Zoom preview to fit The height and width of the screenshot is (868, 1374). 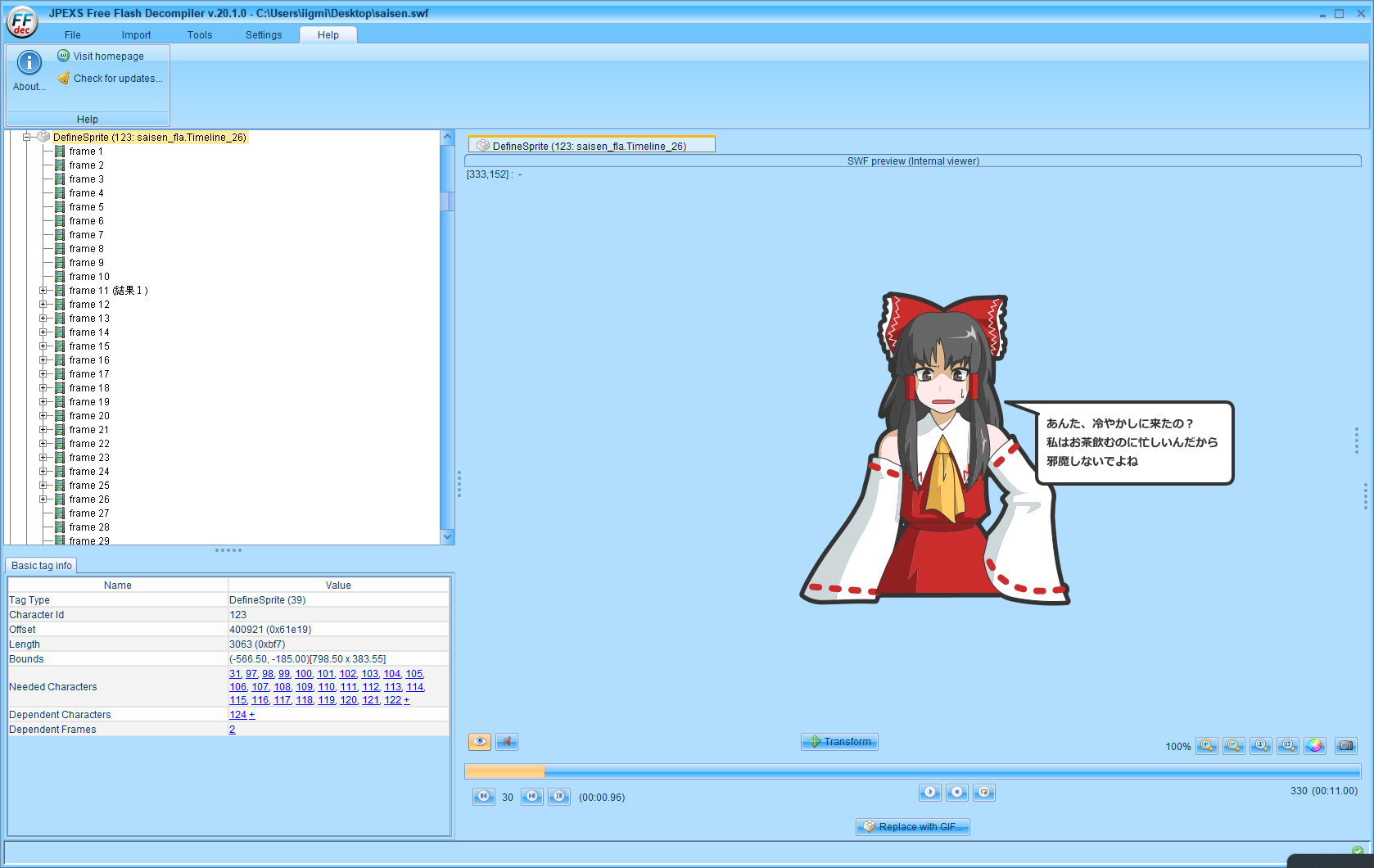1288,745
